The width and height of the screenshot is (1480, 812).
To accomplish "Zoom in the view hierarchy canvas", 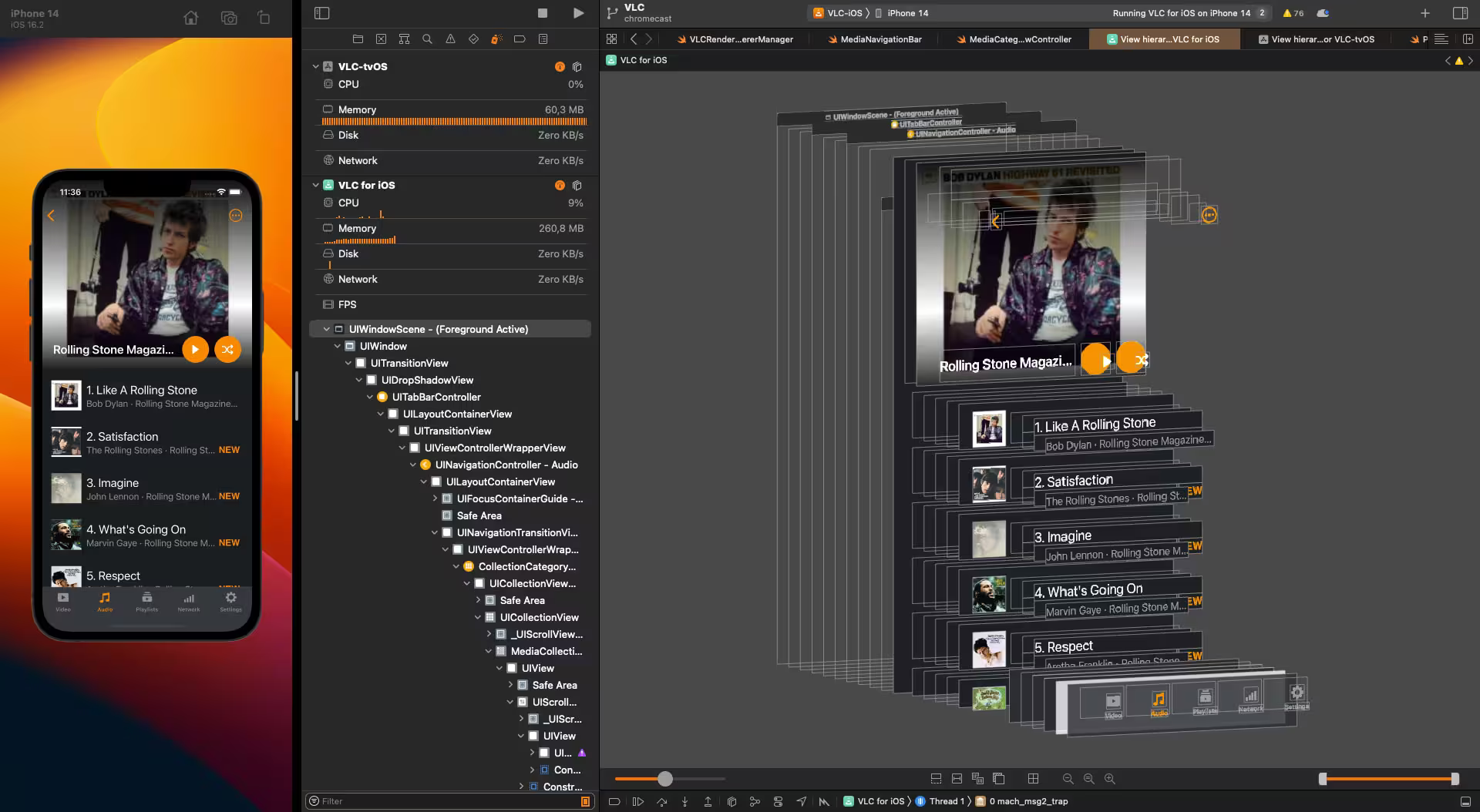I will pos(1110,779).
